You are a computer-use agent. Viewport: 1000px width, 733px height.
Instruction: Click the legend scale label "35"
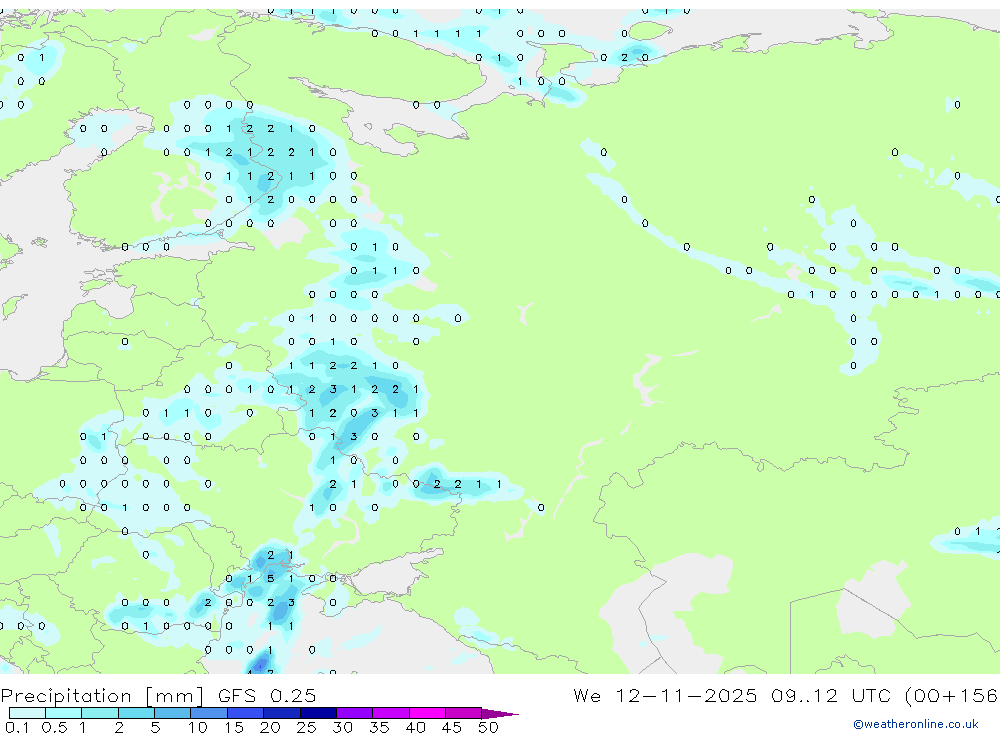tap(379, 727)
